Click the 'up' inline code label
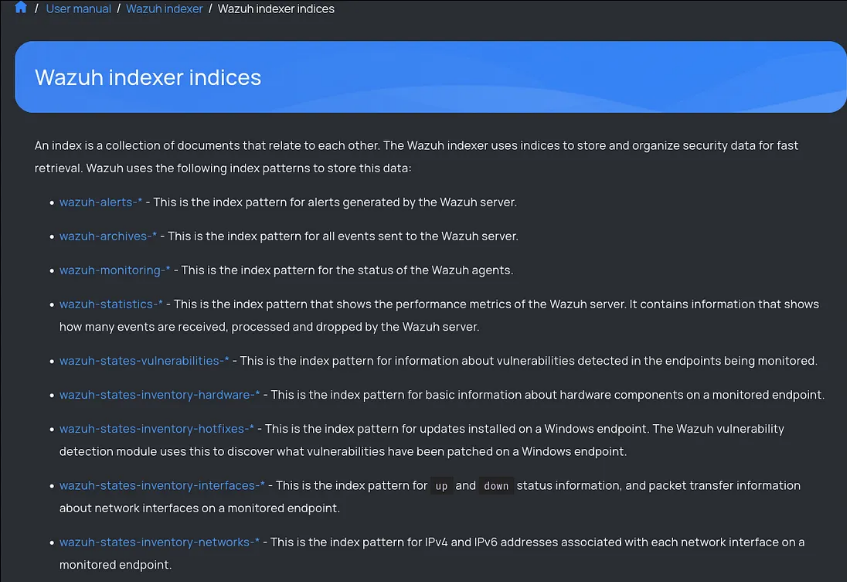The width and height of the screenshot is (847, 582). click(x=441, y=486)
